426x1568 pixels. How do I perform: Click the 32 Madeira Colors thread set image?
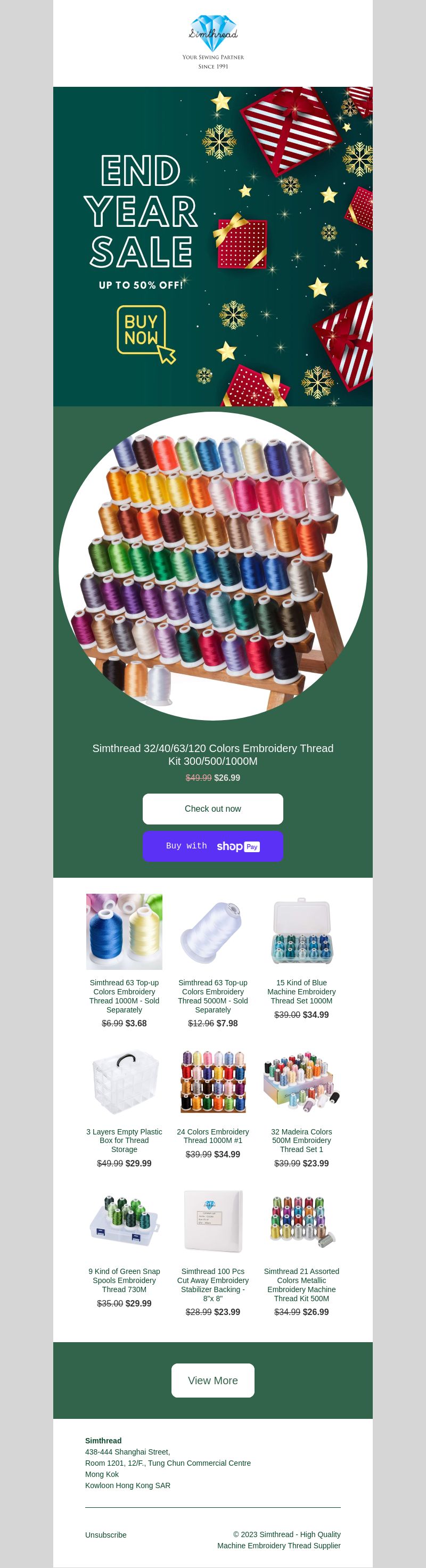tap(302, 1081)
